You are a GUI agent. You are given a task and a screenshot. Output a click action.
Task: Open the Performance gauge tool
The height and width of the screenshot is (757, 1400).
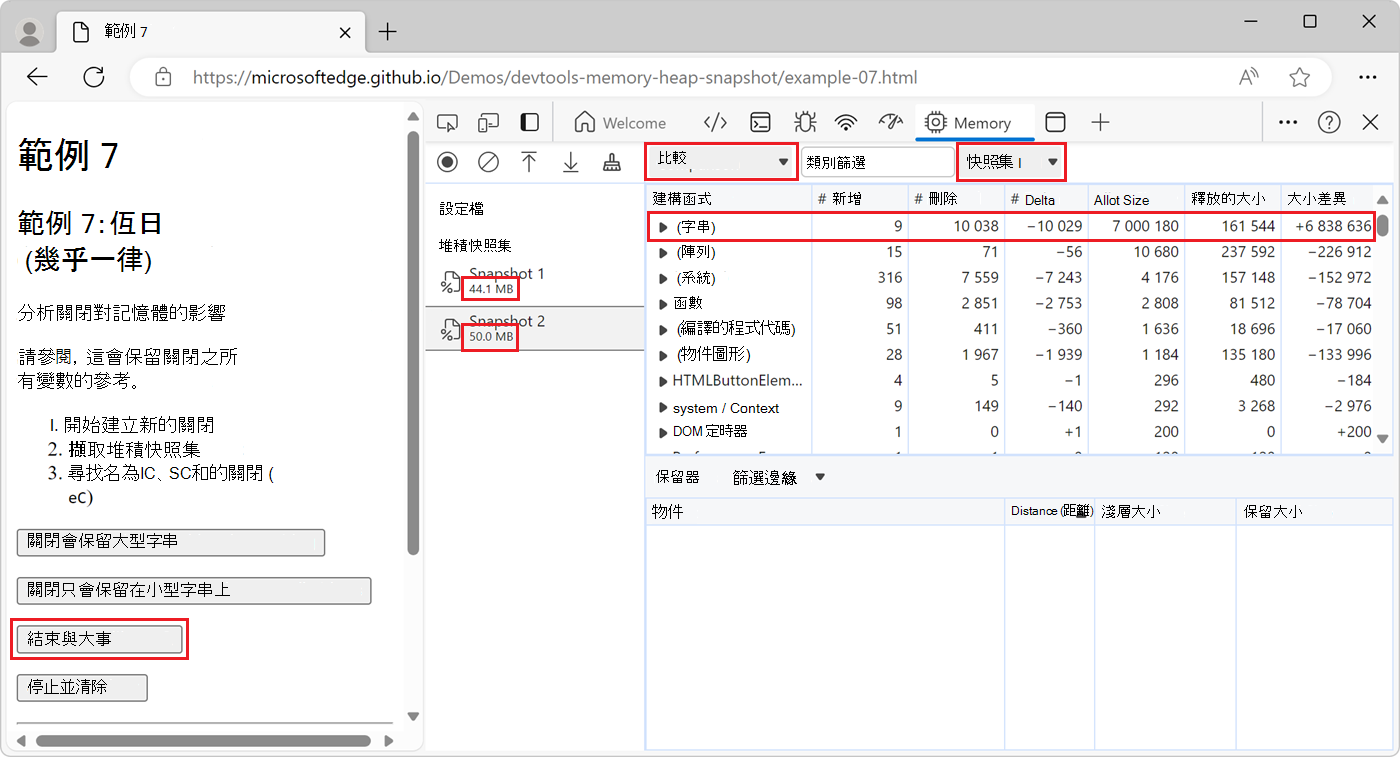pyautogui.click(x=890, y=121)
